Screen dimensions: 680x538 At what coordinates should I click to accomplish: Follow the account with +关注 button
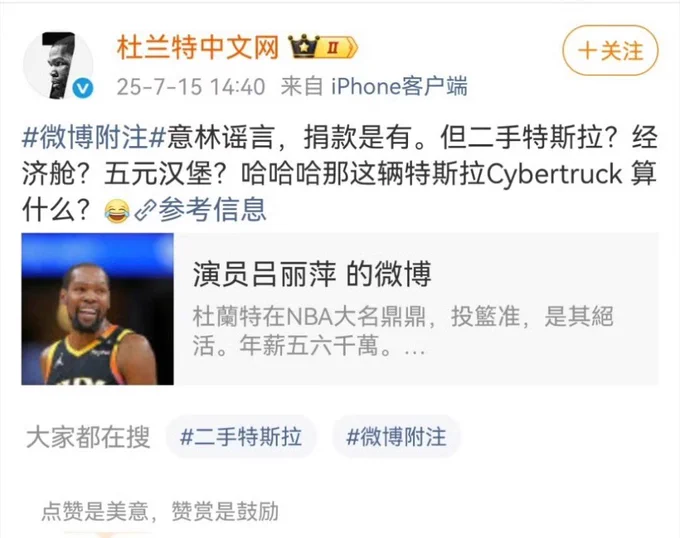(610, 51)
